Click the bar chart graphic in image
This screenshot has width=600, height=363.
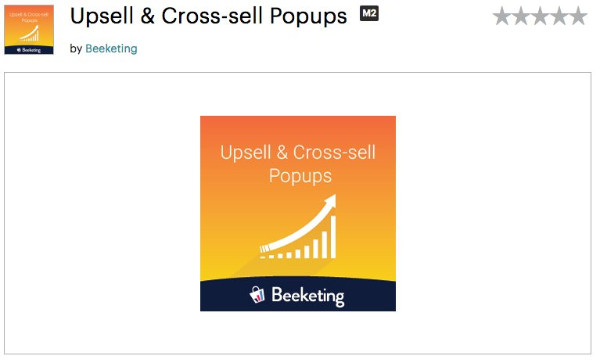coord(298,239)
